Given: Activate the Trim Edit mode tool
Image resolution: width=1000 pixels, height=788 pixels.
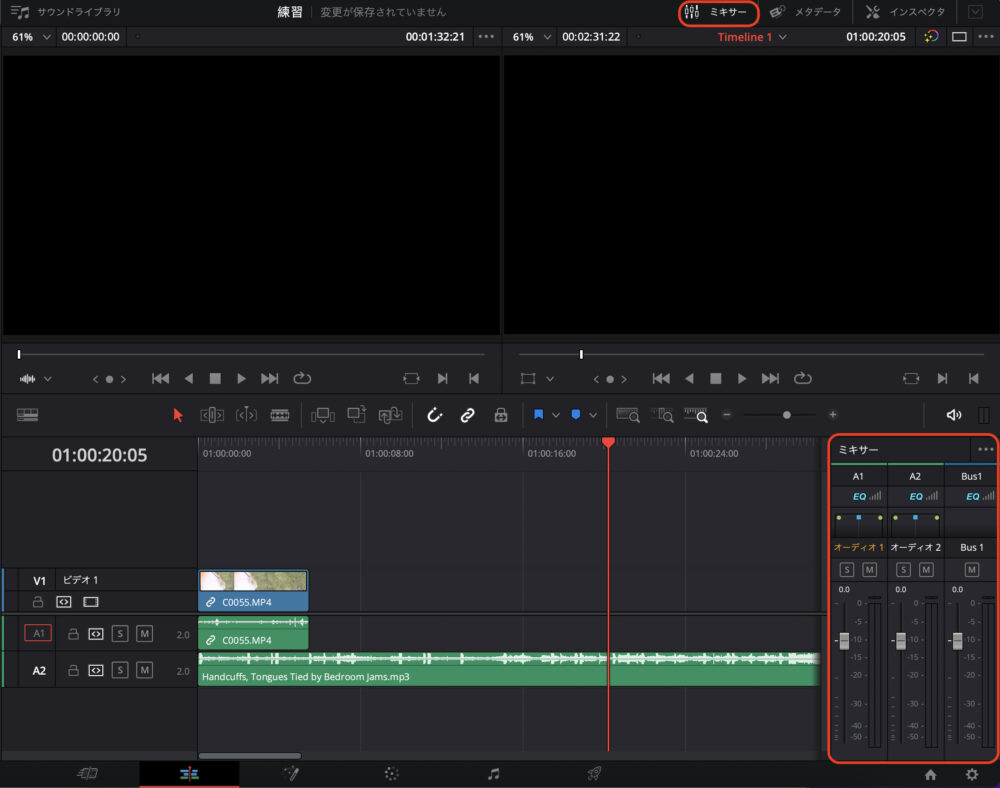Looking at the screenshot, I should point(211,415).
